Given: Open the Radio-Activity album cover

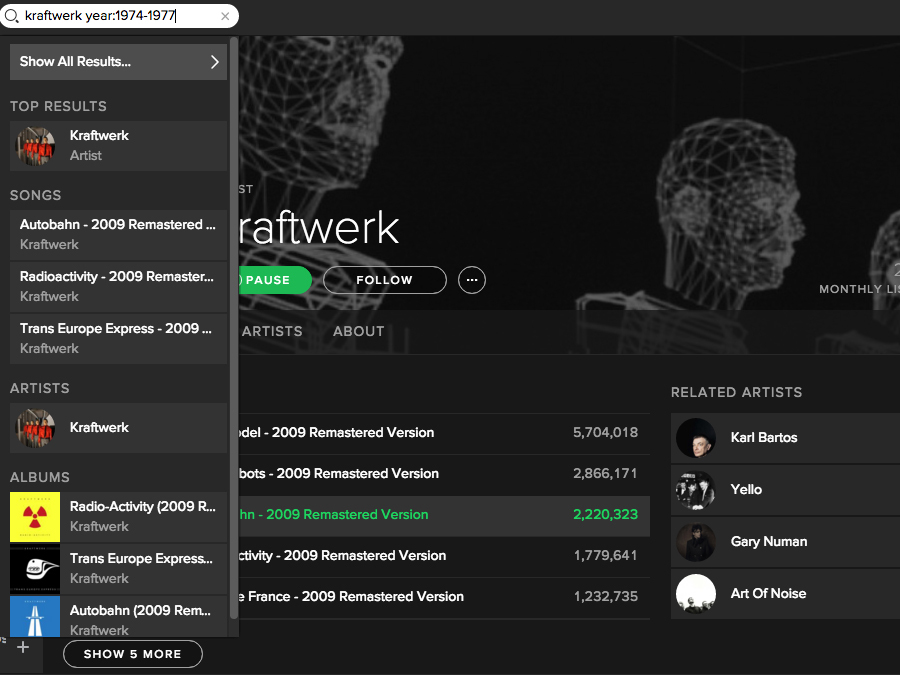Looking at the screenshot, I should point(35,517).
